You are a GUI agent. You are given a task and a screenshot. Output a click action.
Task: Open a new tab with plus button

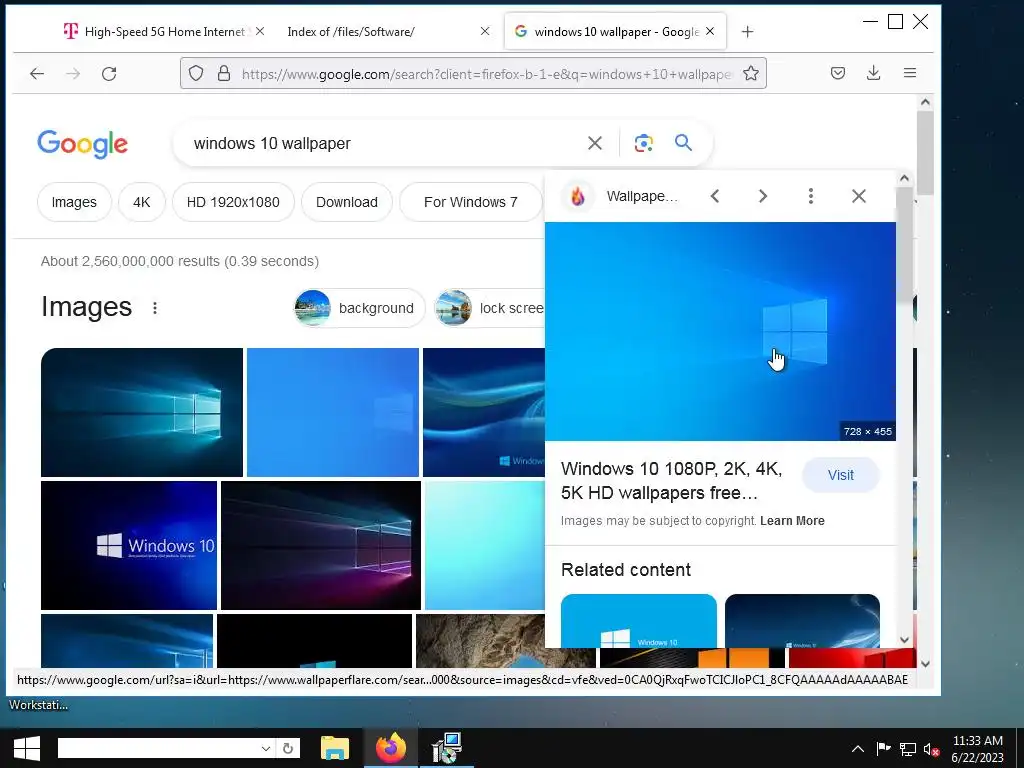click(x=748, y=31)
